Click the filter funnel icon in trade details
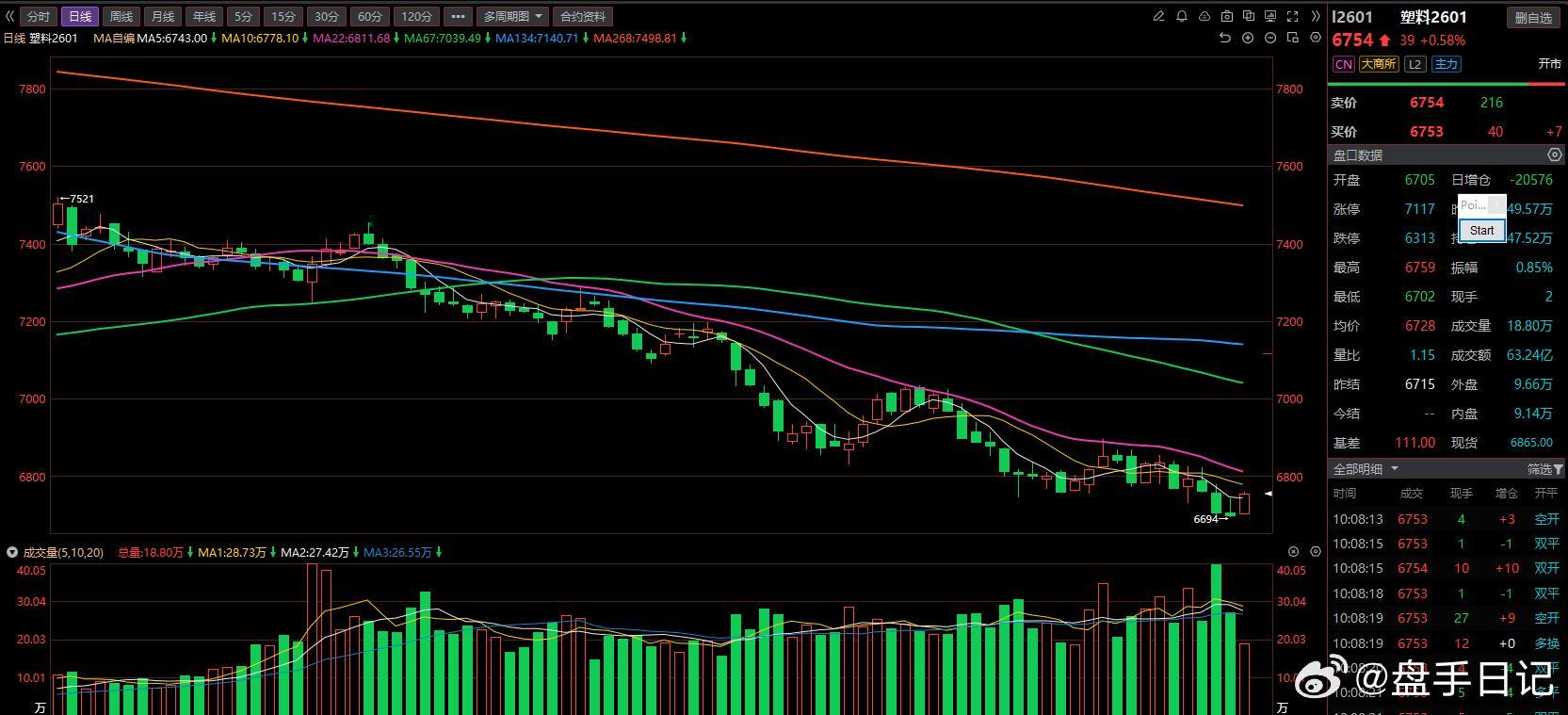Image resolution: width=1568 pixels, height=715 pixels. (1559, 469)
